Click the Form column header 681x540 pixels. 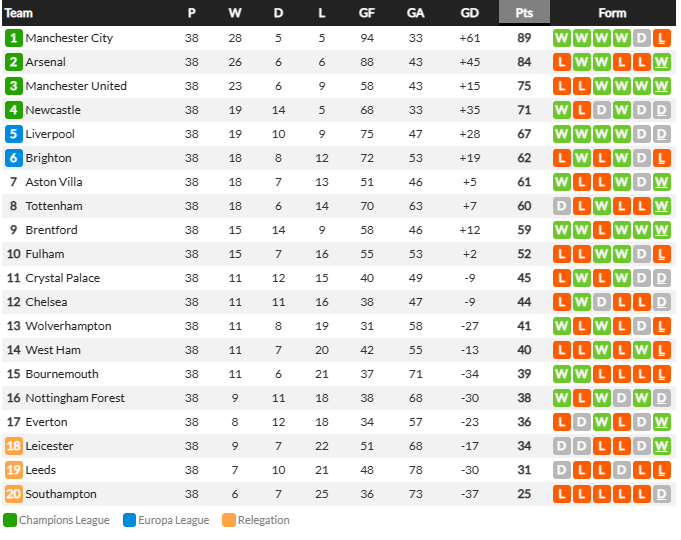pyautogui.click(x=612, y=13)
